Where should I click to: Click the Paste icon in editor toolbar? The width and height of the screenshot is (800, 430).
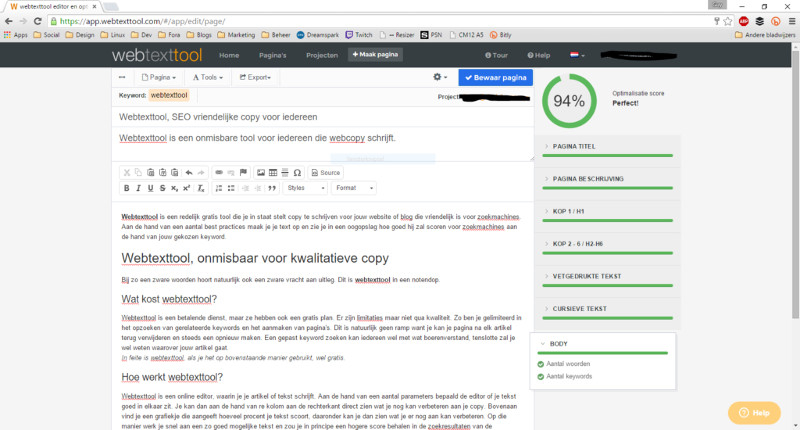(151, 172)
